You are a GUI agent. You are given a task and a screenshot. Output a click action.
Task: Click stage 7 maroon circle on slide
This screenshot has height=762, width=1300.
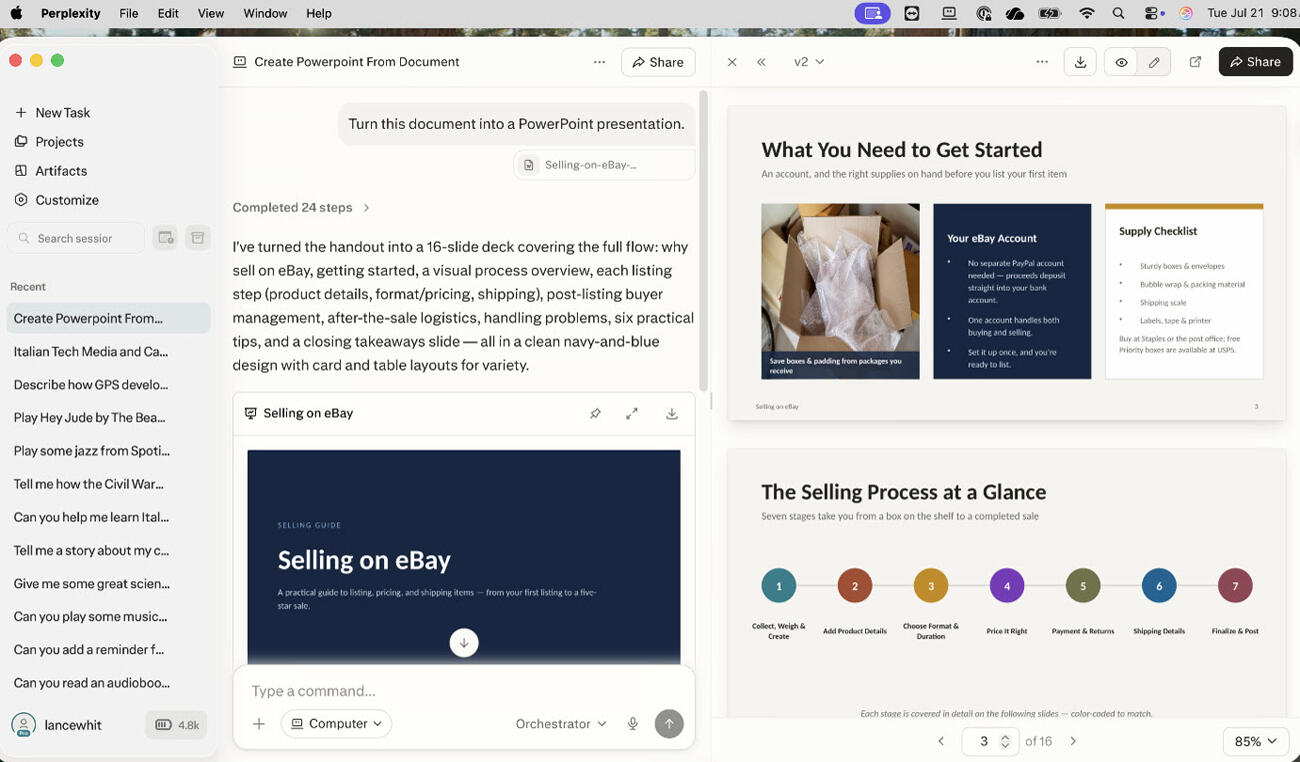(x=1235, y=586)
